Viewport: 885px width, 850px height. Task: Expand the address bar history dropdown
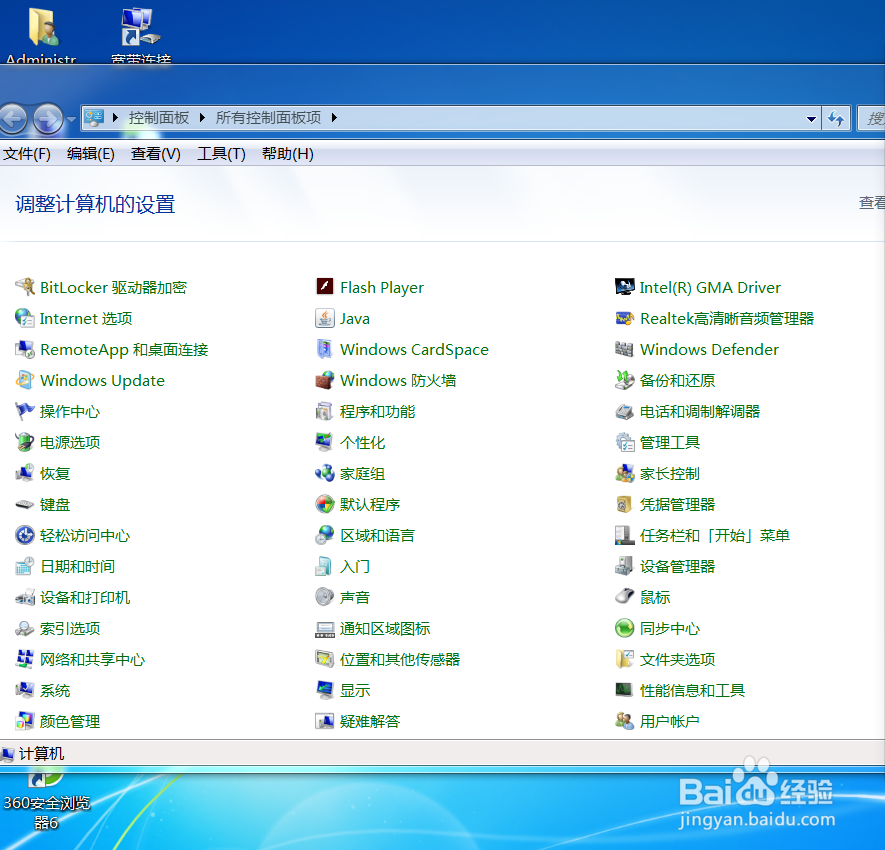(811, 119)
